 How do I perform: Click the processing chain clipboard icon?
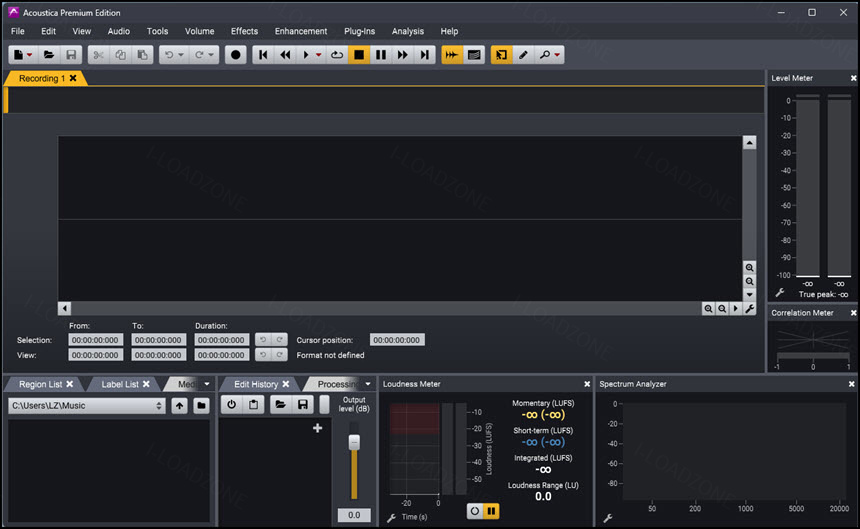coord(253,405)
